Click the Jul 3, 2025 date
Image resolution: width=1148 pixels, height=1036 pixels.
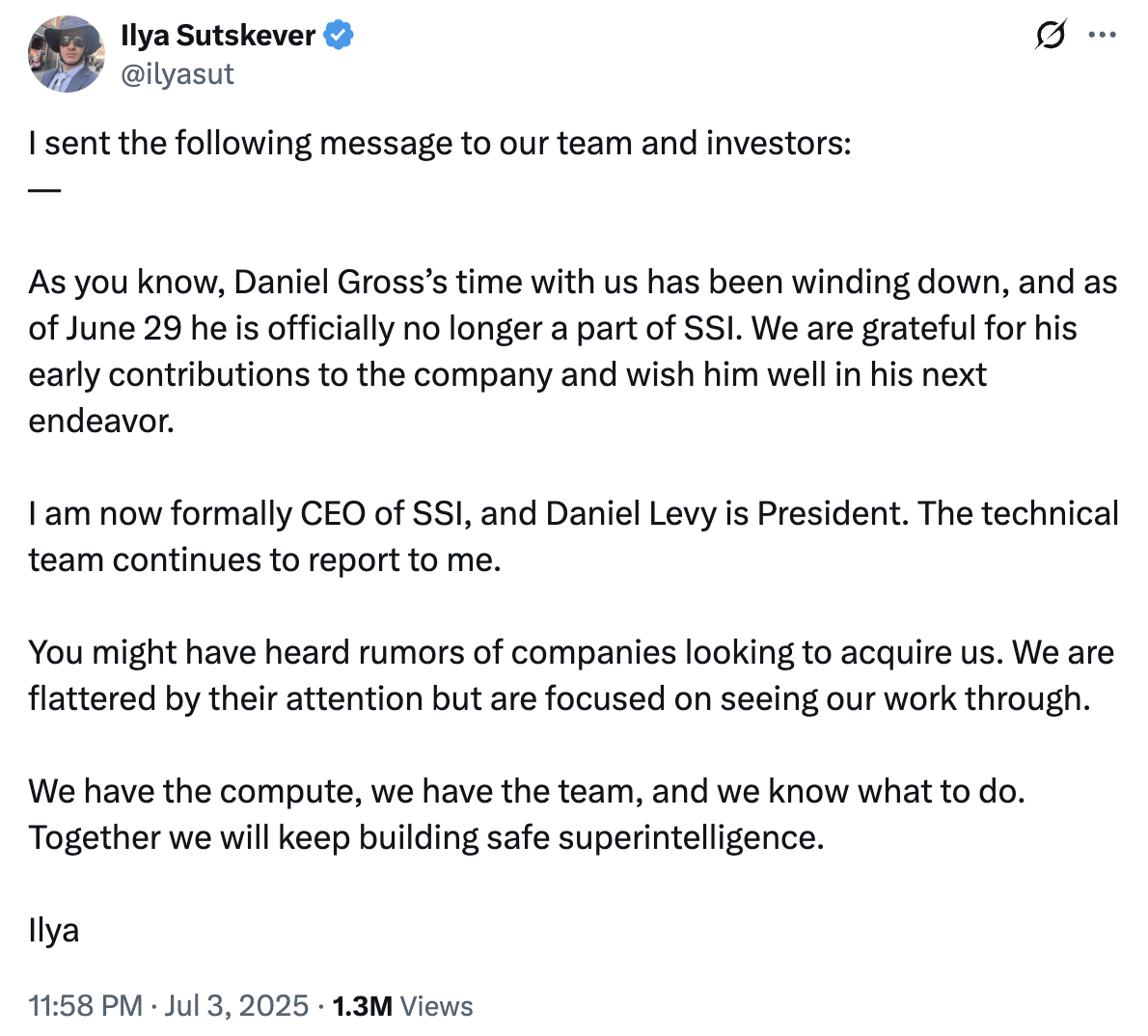click(236, 1005)
